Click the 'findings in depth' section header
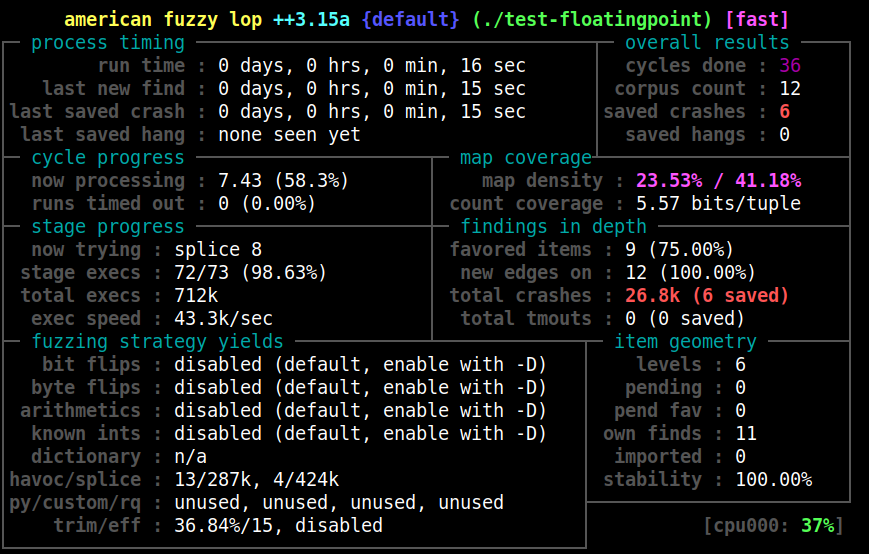This screenshot has width=869, height=554. (x=553, y=227)
